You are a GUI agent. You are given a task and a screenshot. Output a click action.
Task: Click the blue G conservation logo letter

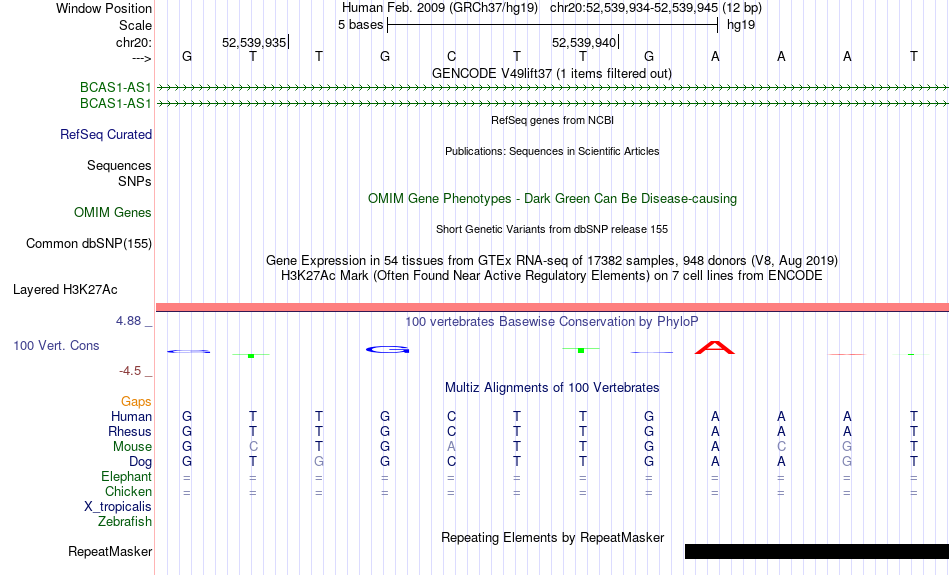point(388,350)
